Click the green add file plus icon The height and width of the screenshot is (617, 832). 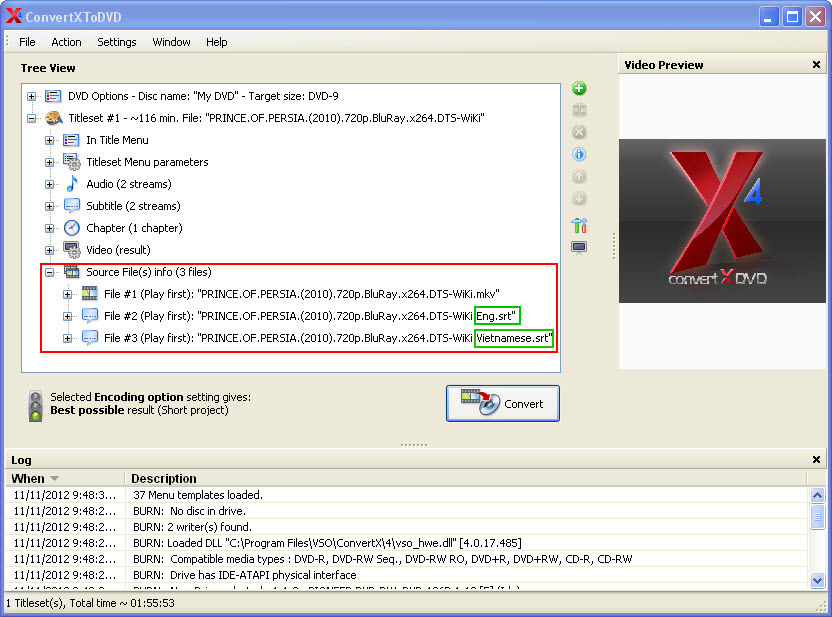pyautogui.click(x=579, y=88)
